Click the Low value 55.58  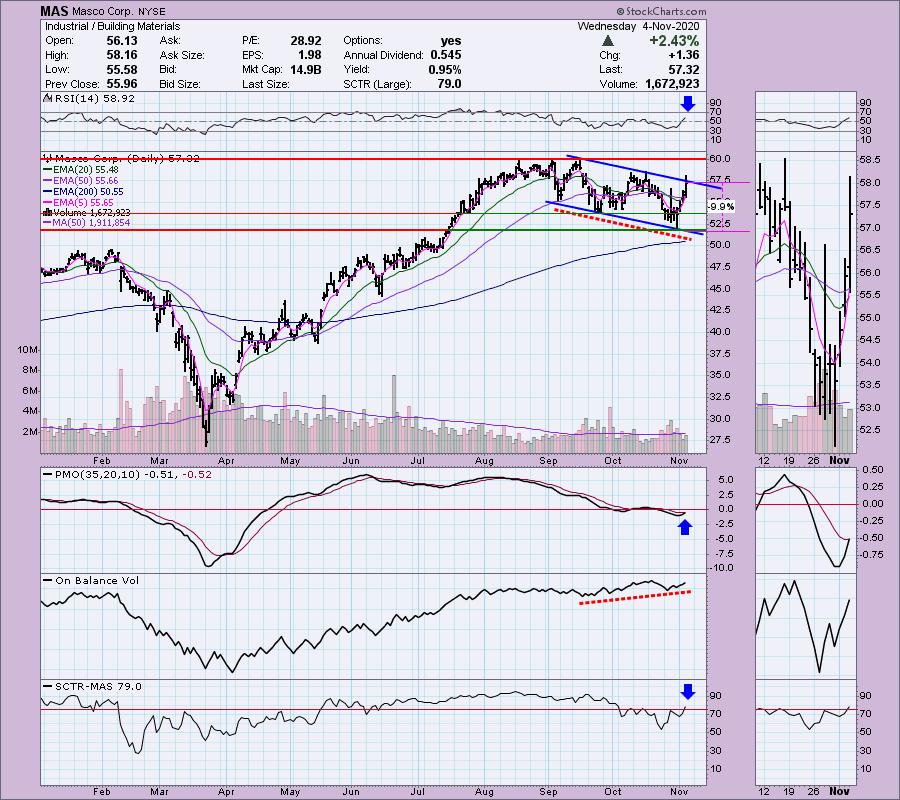(x=121, y=69)
